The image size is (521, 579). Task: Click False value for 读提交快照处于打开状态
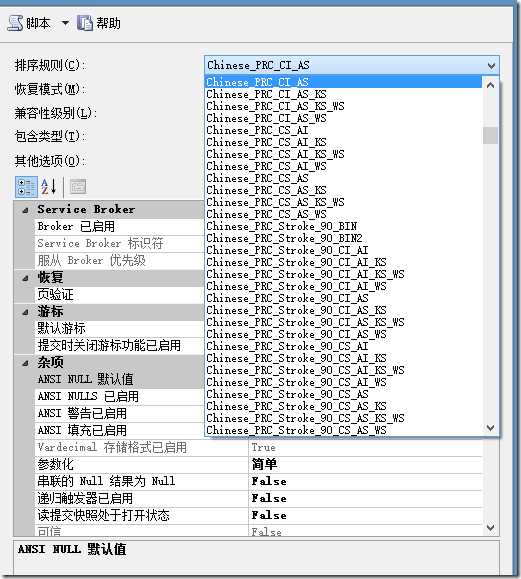click(269, 515)
